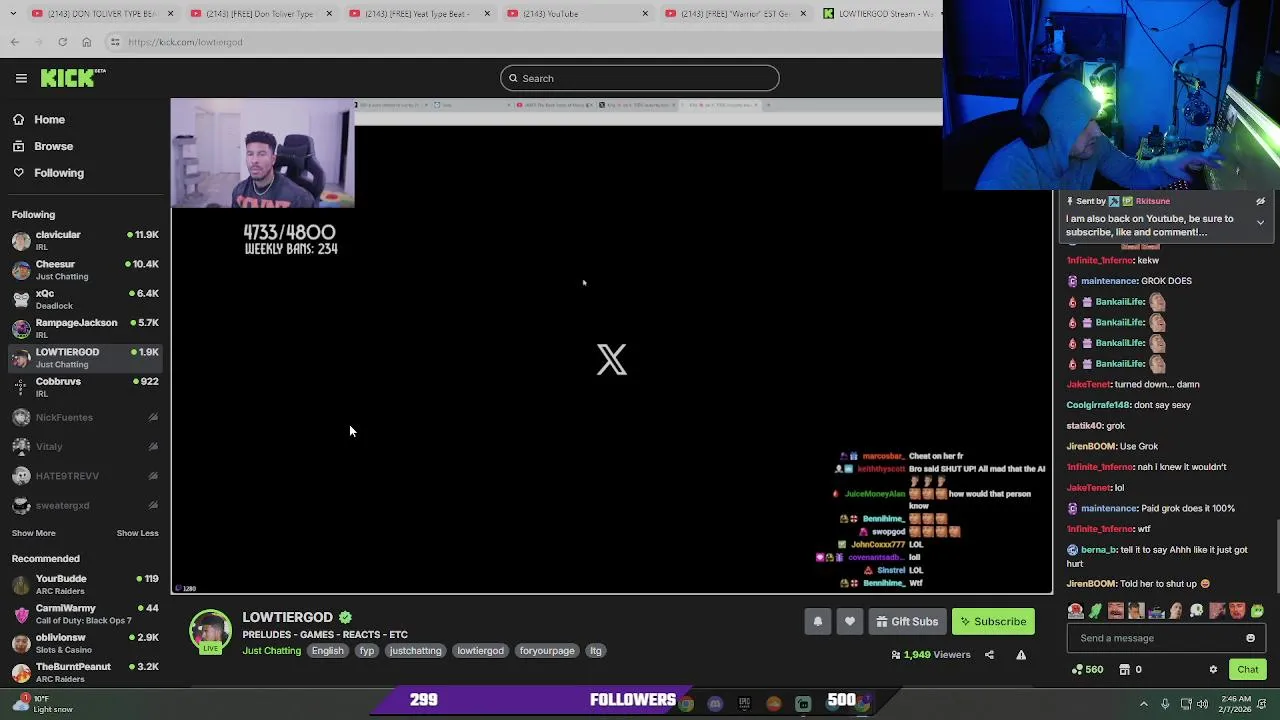Open chat settings gear icon
The height and width of the screenshot is (720, 1280).
click(1213, 670)
